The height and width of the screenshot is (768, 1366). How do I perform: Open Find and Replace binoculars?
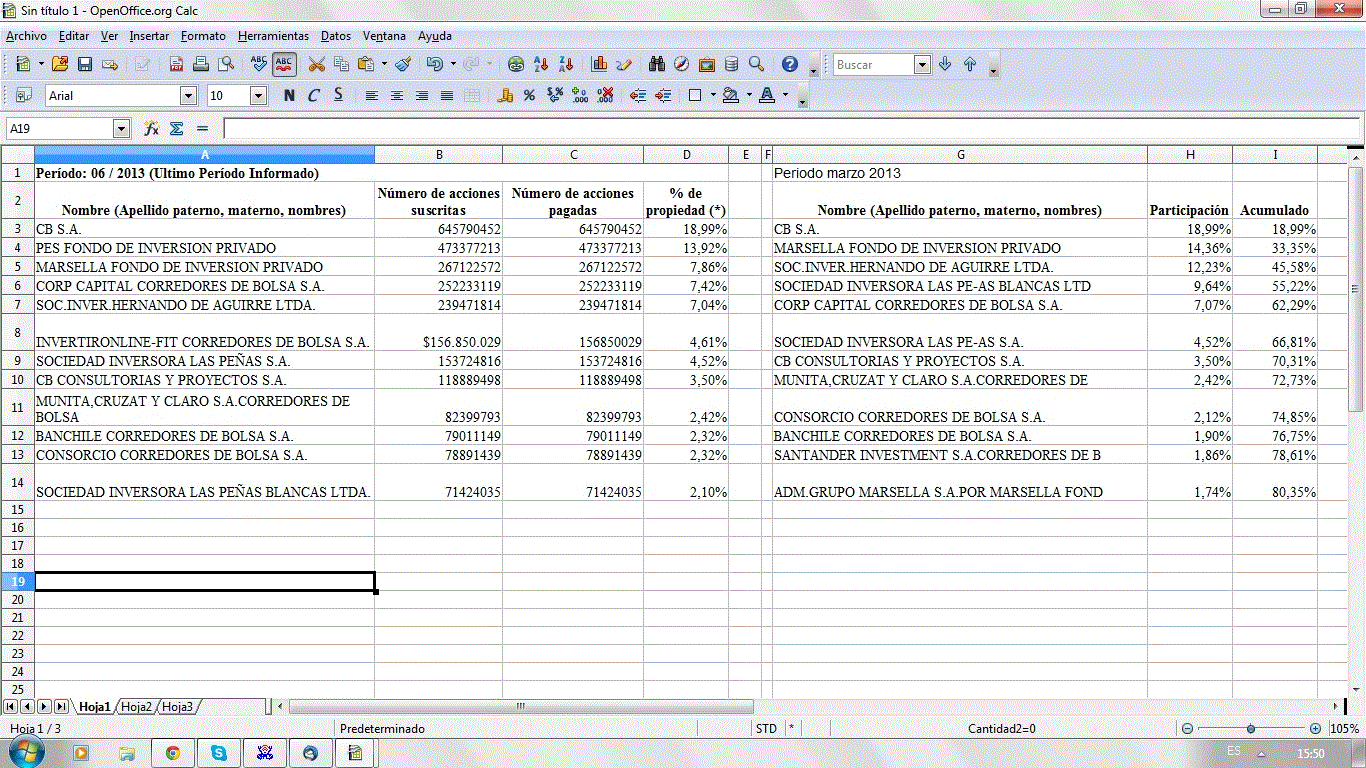(657, 64)
